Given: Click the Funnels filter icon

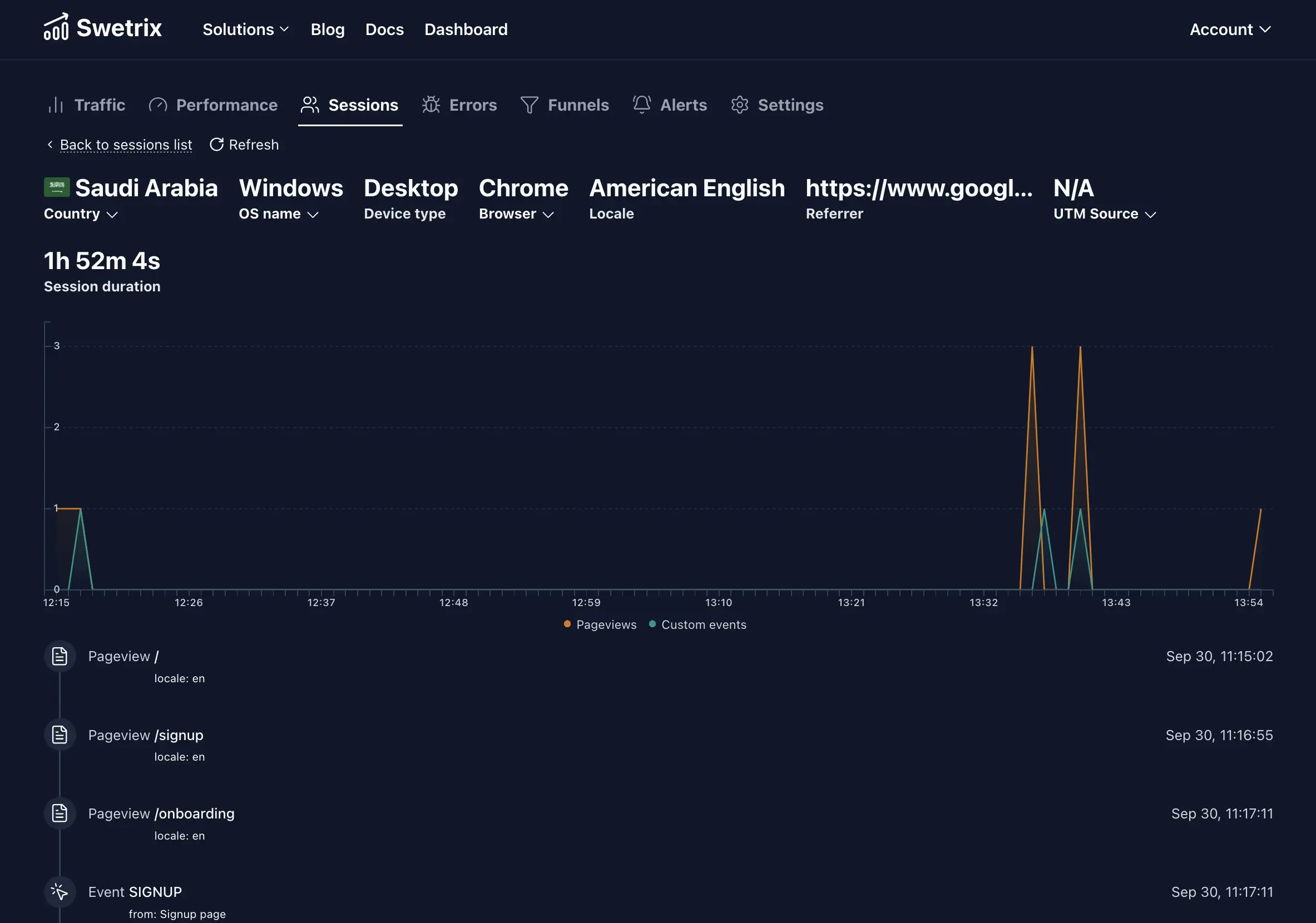Looking at the screenshot, I should coord(529,105).
